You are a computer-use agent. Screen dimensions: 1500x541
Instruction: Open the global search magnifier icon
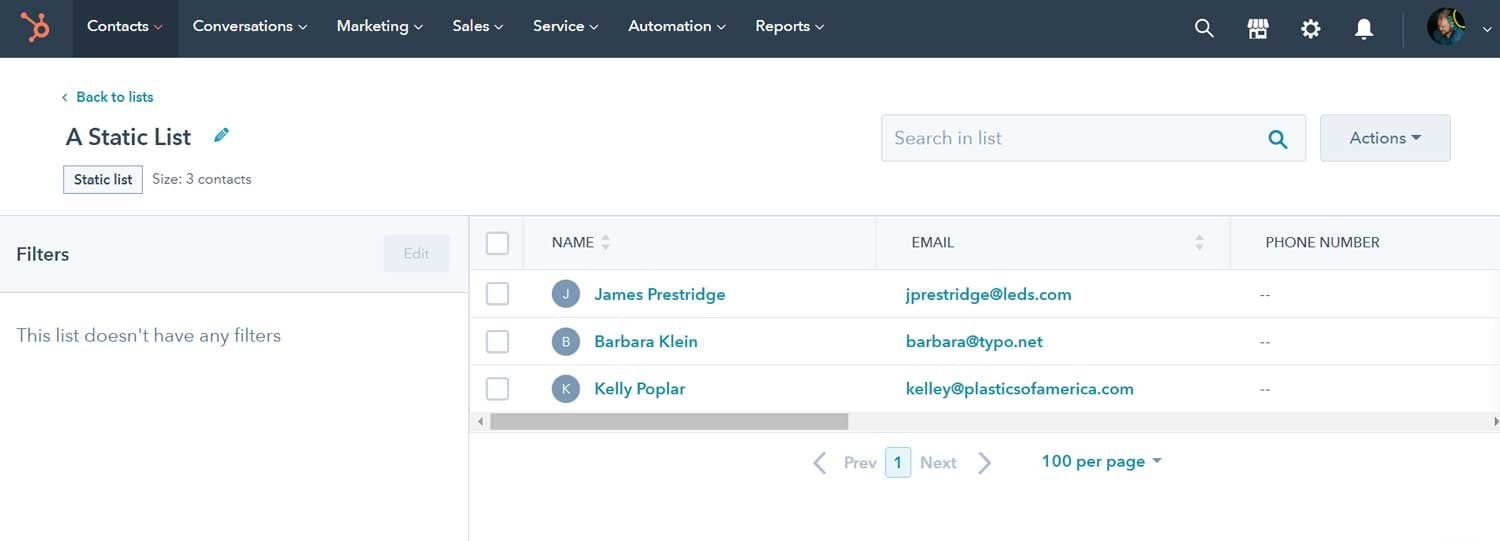[x=1204, y=28]
